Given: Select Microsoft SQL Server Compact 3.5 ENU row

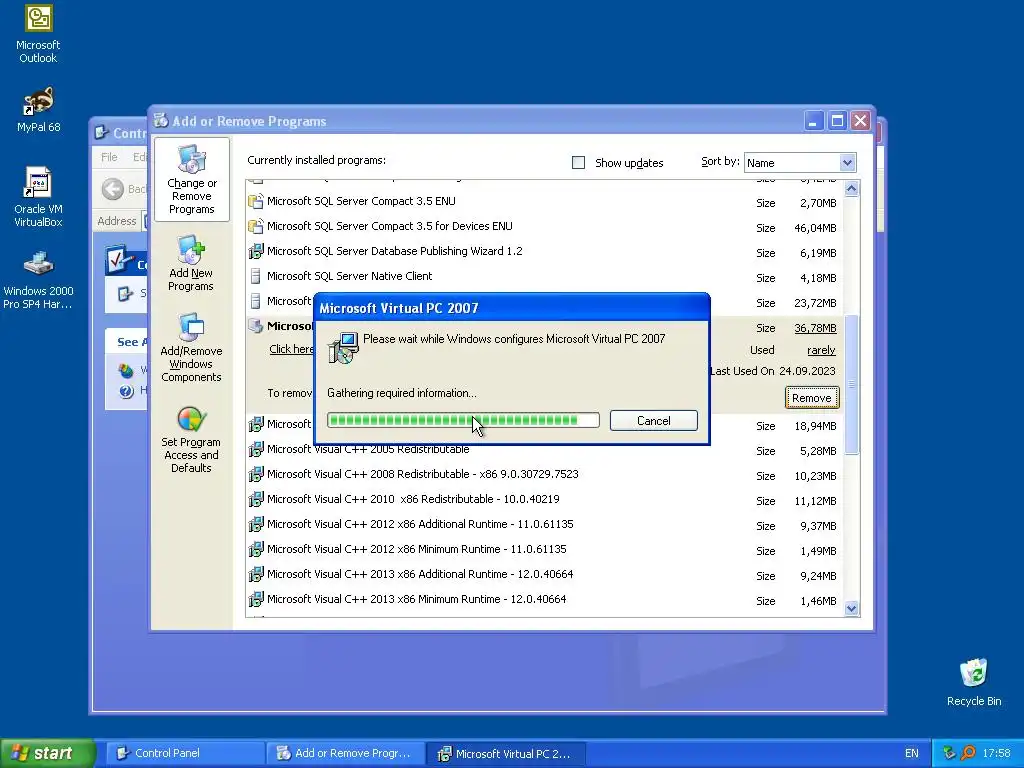Looking at the screenshot, I should [x=544, y=202].
